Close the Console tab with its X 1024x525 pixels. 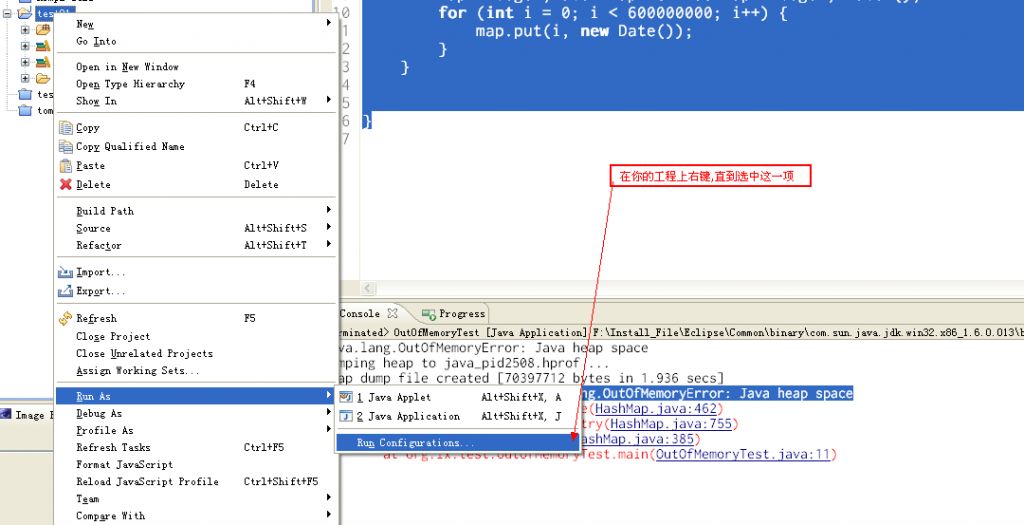[x=392, y=313]
